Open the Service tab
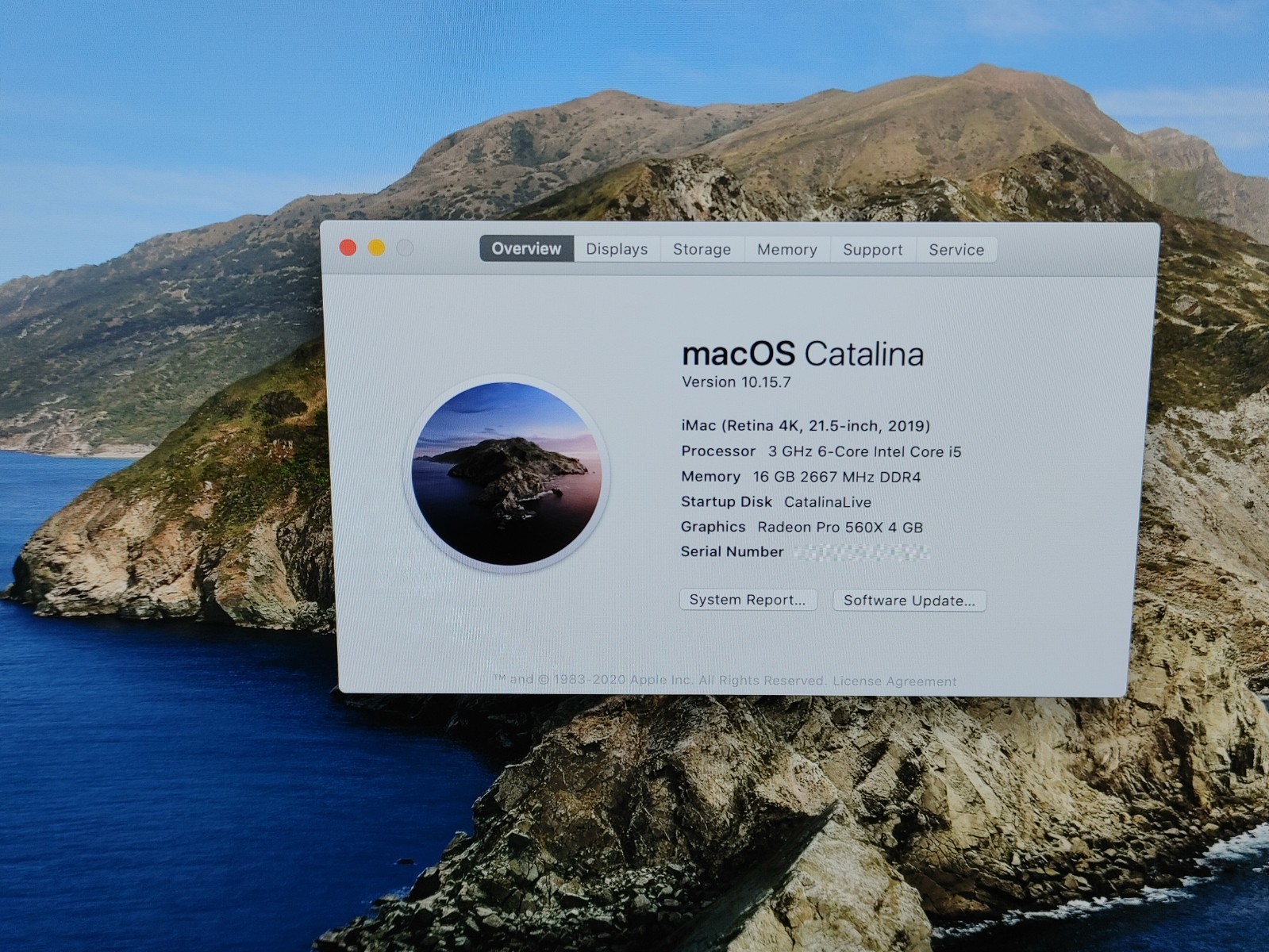 click(x=956, y=250)
